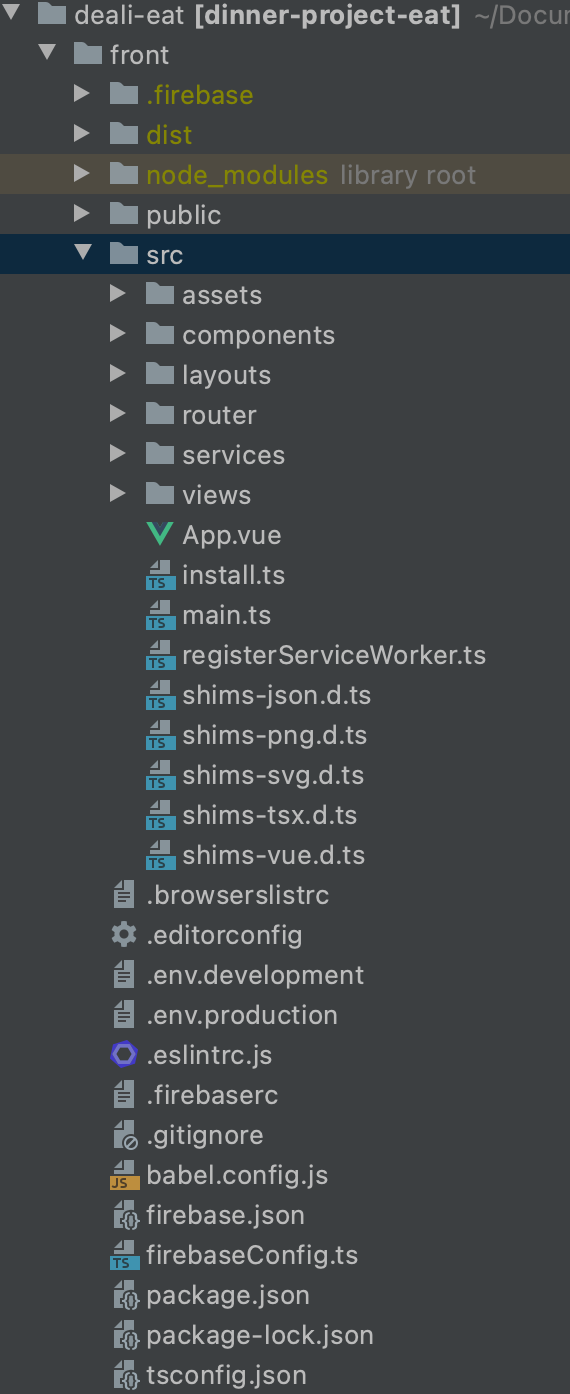Click the JS icon of babel.config.js
This screenshot has width=570, height=1394.
[124, 1176]
